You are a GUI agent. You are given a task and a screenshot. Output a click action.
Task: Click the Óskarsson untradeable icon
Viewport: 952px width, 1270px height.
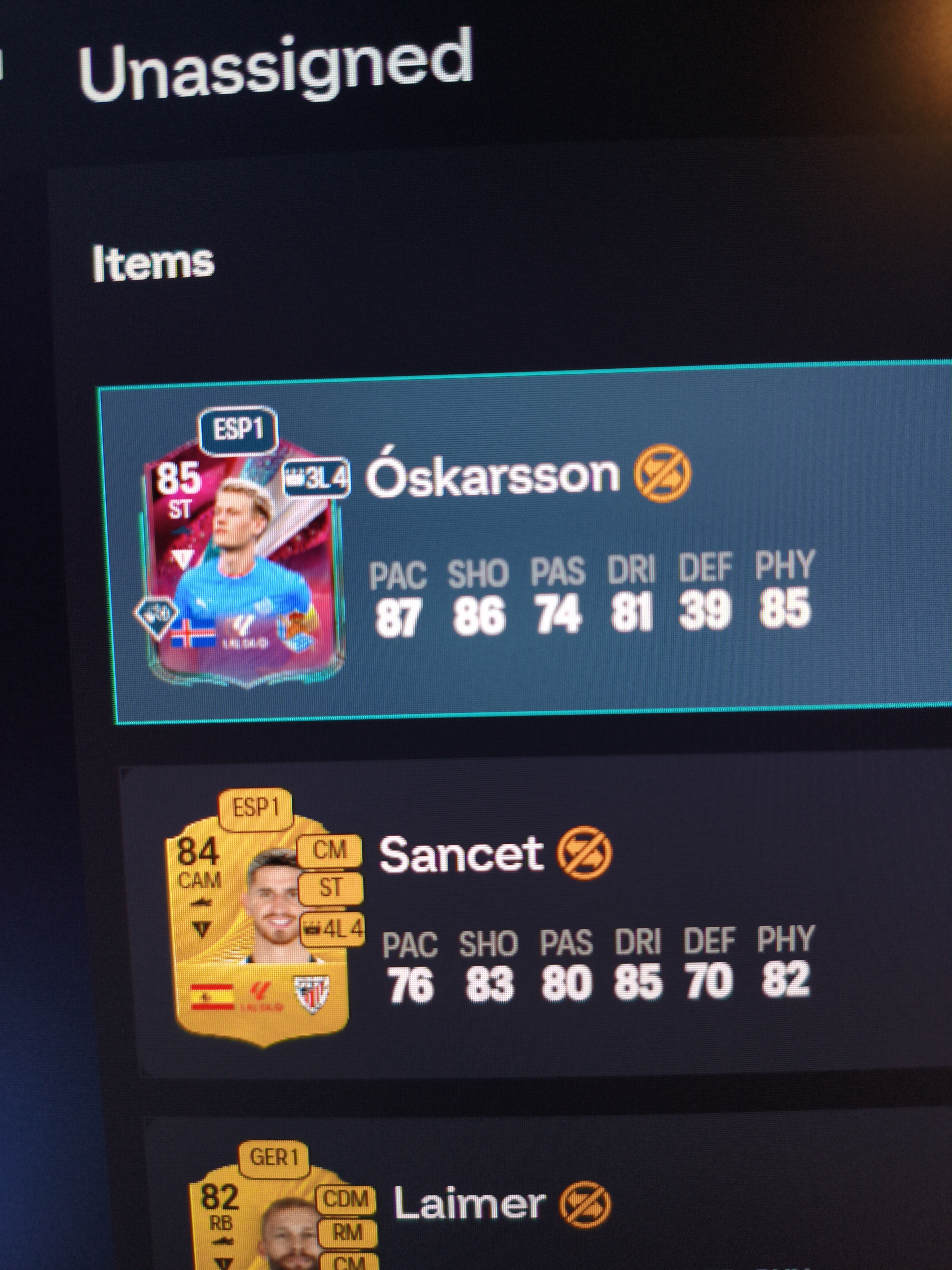[662, 474]
